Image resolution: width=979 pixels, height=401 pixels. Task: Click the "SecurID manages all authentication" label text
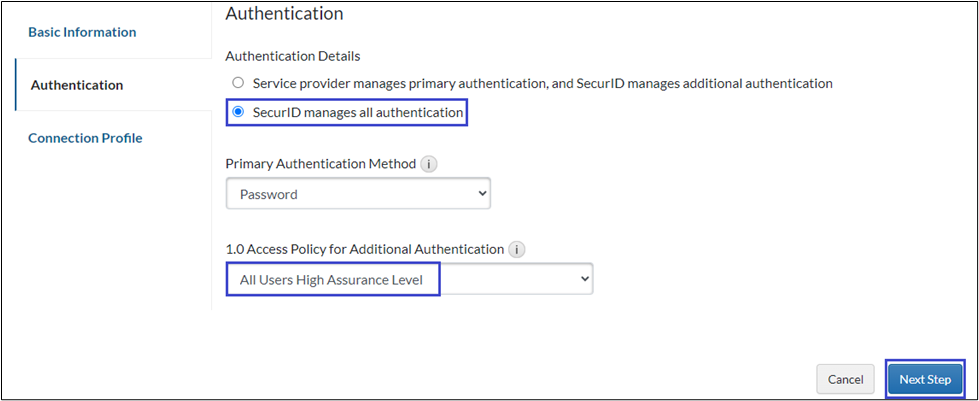[358, 113]
